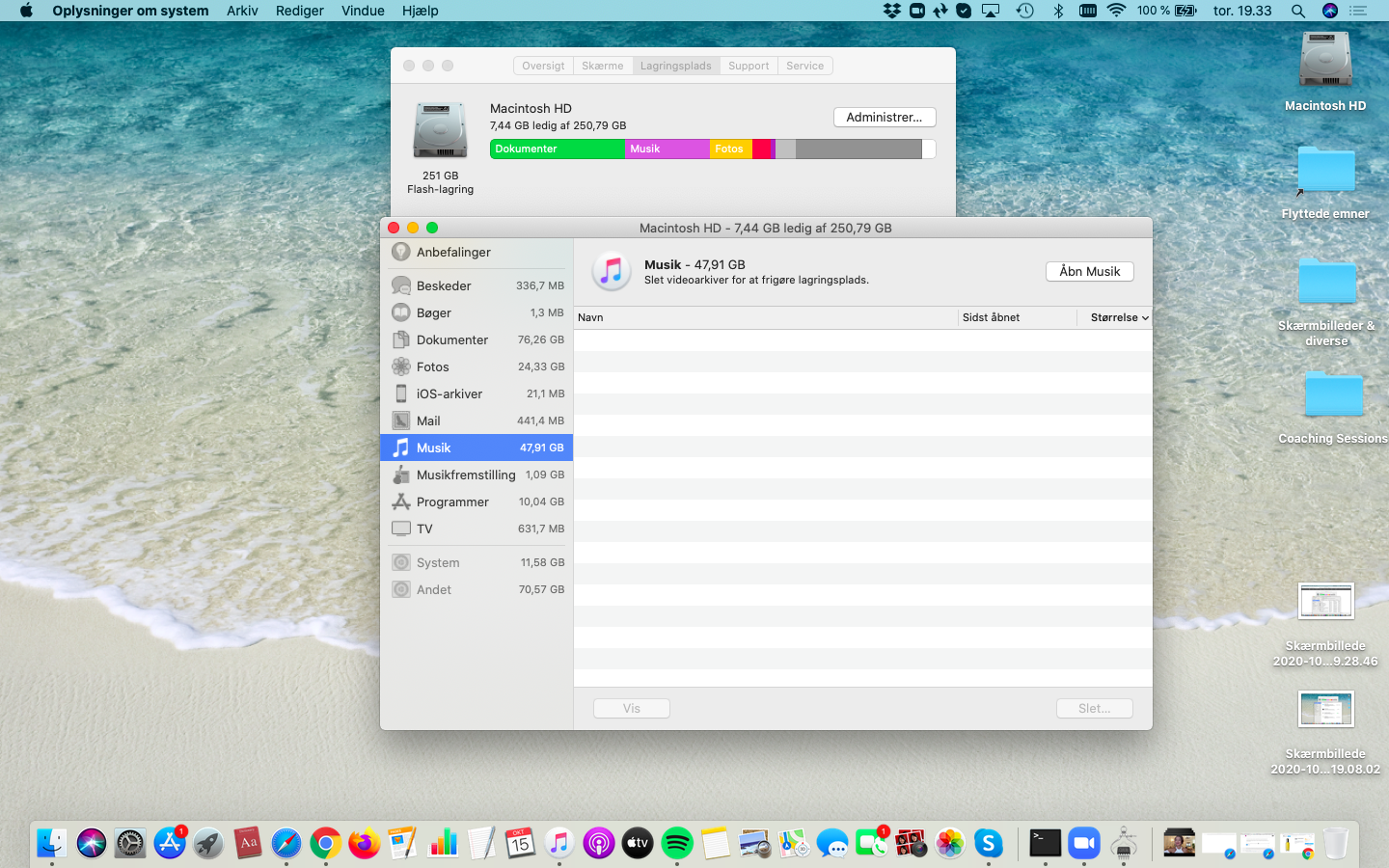Open Finder from the Dock

[x=52, y=843]
